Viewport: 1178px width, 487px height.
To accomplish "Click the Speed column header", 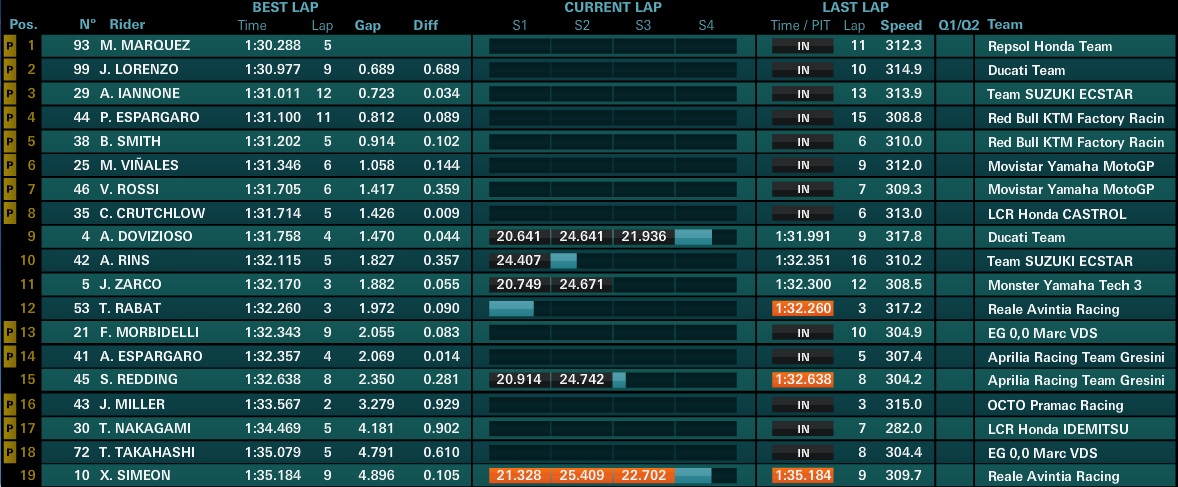I will [x=901, y=25].
